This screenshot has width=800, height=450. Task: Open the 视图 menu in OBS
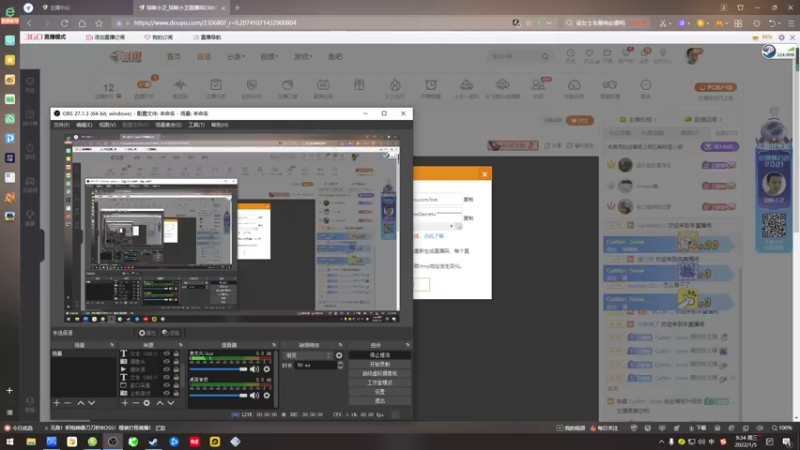(107, 124)
